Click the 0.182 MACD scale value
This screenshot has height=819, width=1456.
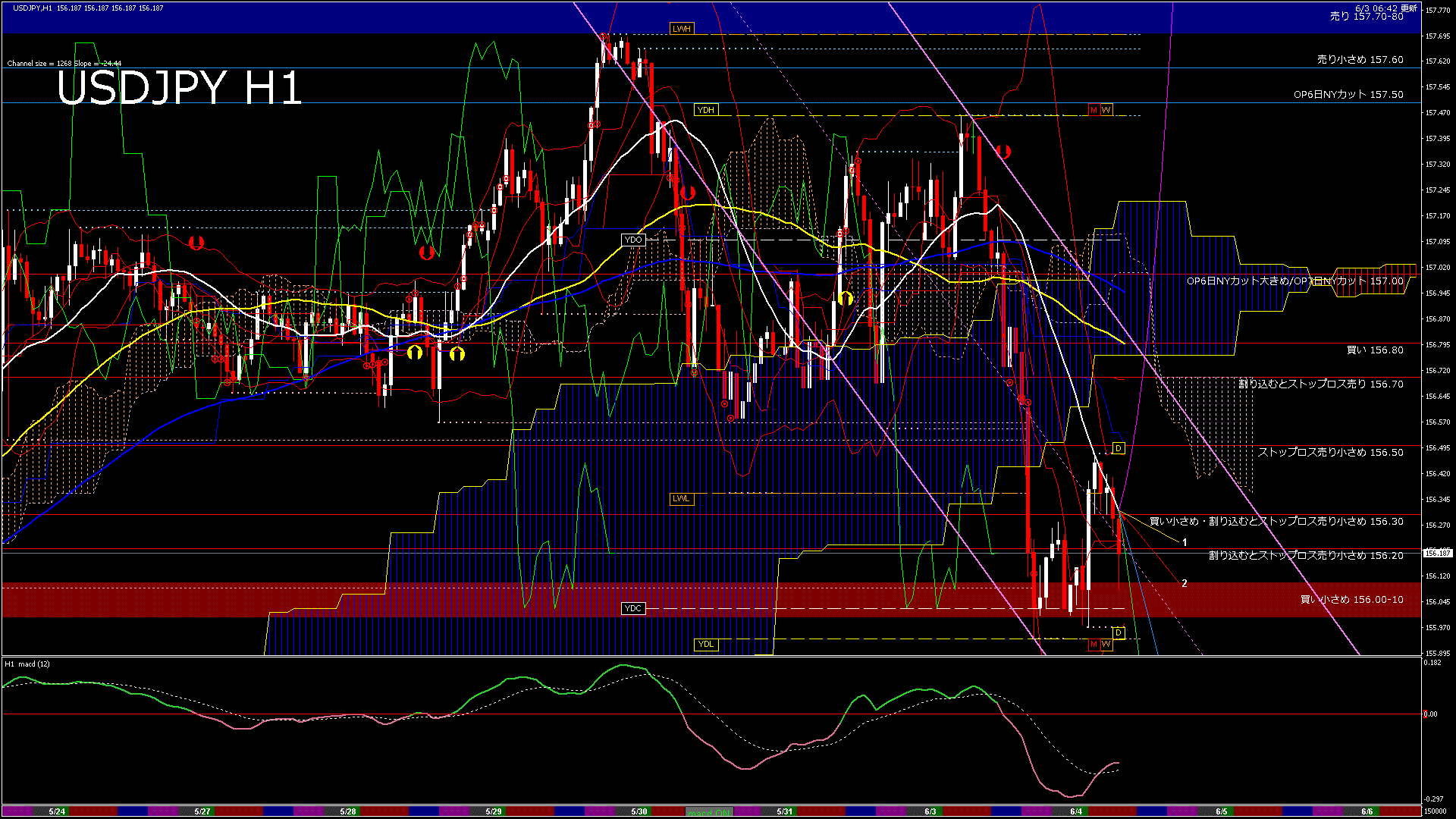1433,662
